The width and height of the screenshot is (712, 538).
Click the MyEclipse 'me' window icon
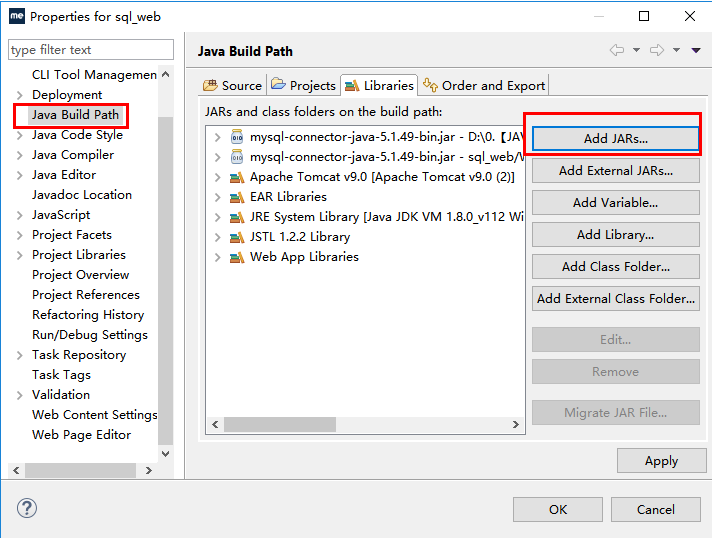coord(17,16)
